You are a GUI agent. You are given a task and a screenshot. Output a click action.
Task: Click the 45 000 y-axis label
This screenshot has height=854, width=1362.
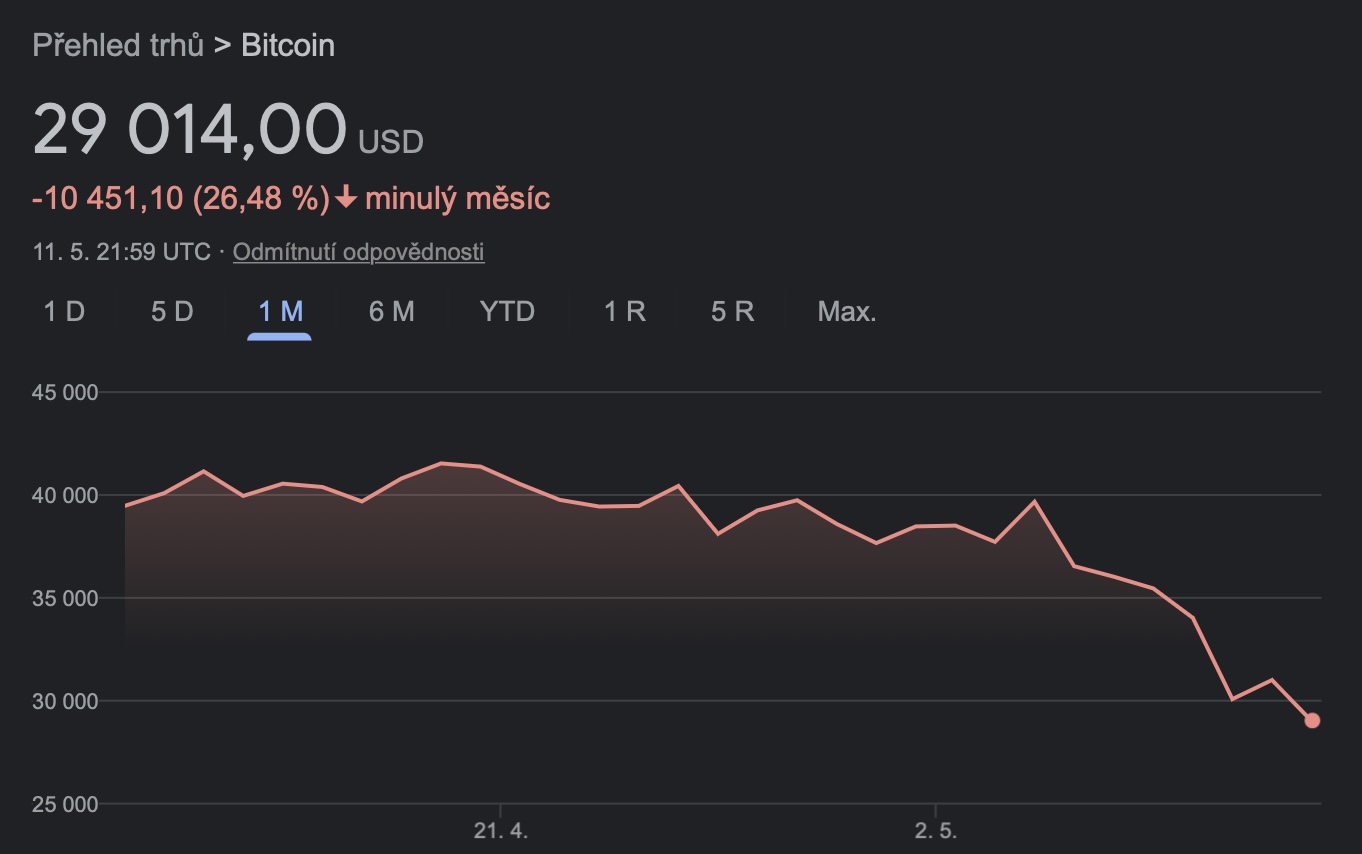click(65, 393)
